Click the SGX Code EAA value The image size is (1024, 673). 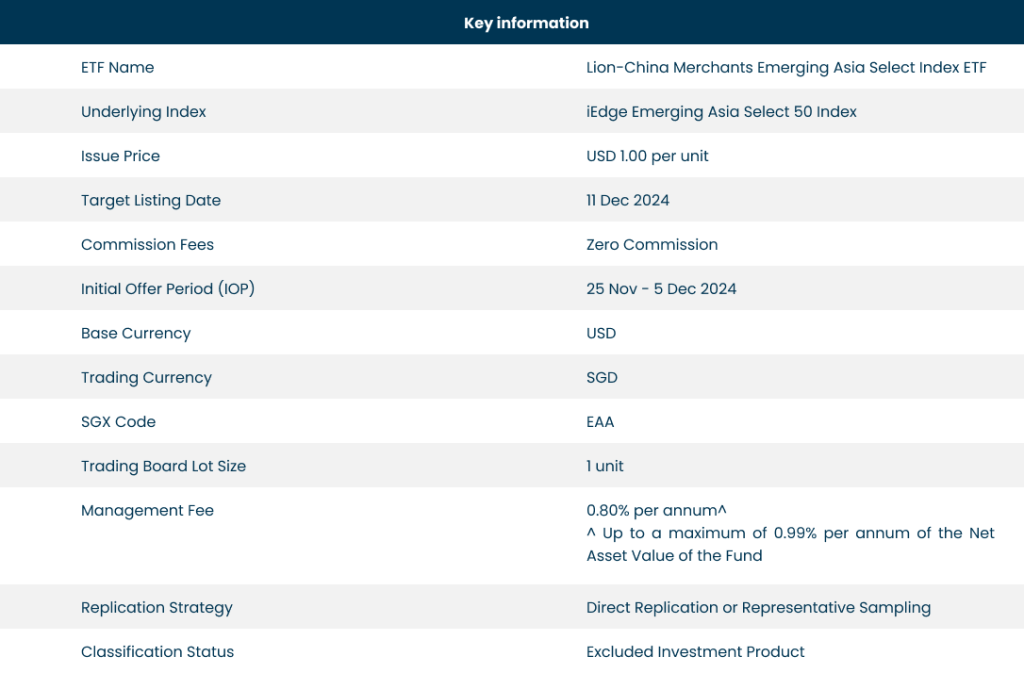click(x=600, y=421)
